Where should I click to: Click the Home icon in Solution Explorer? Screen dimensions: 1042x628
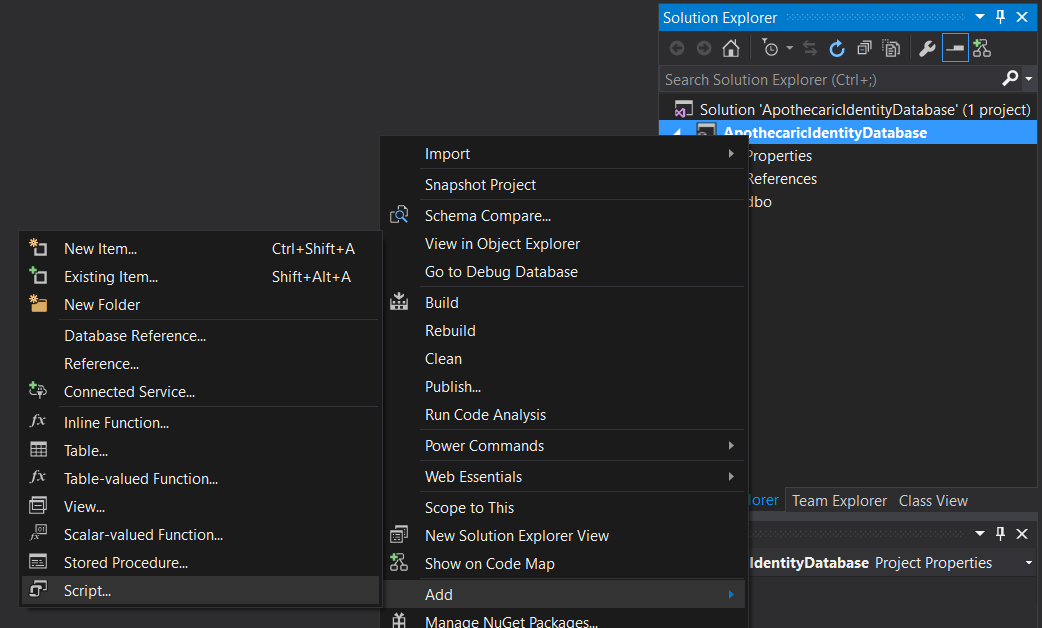pyautogui.click(x=731, y=48)
